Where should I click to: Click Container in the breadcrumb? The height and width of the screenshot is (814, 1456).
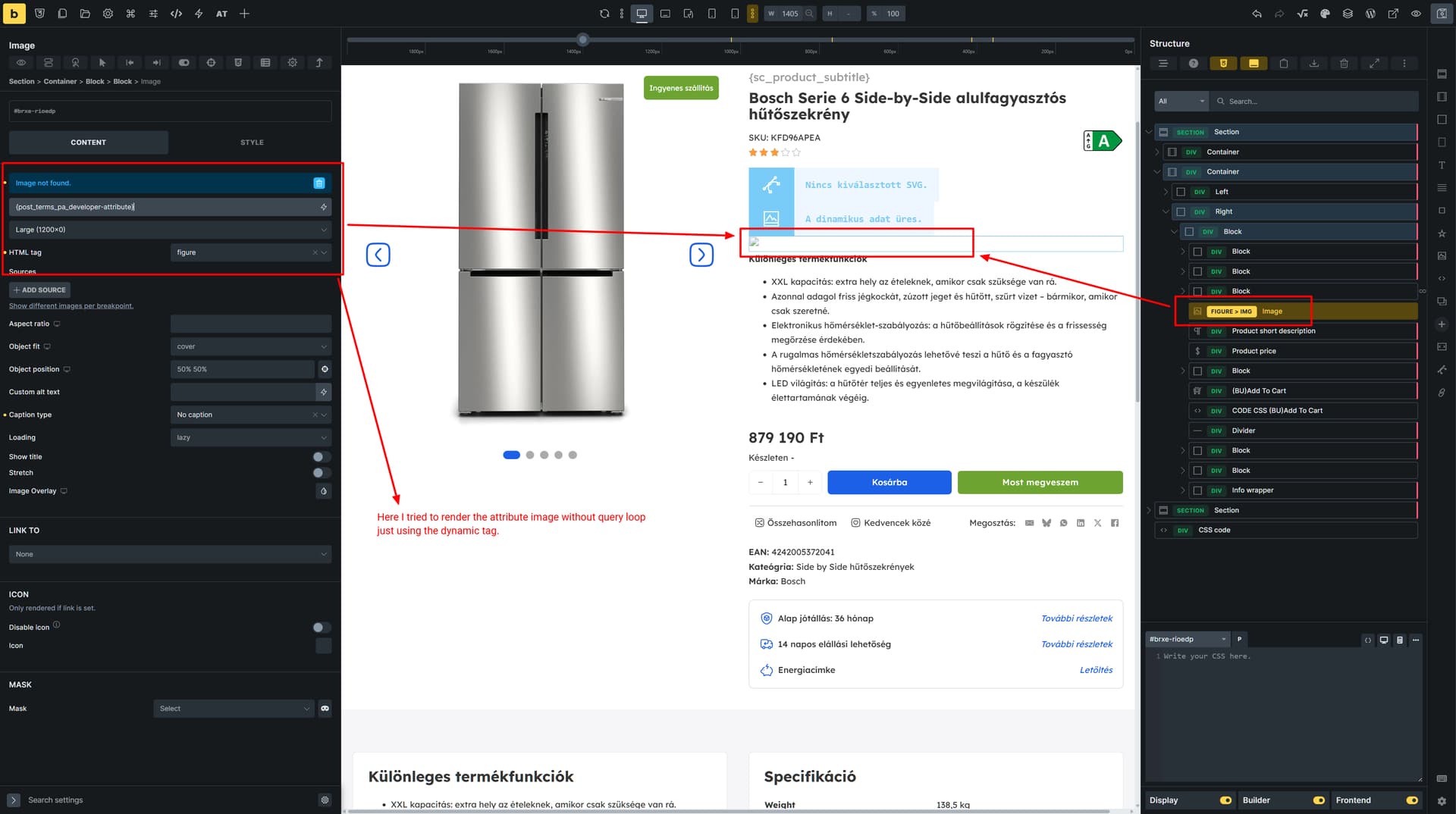pos(60,82)
